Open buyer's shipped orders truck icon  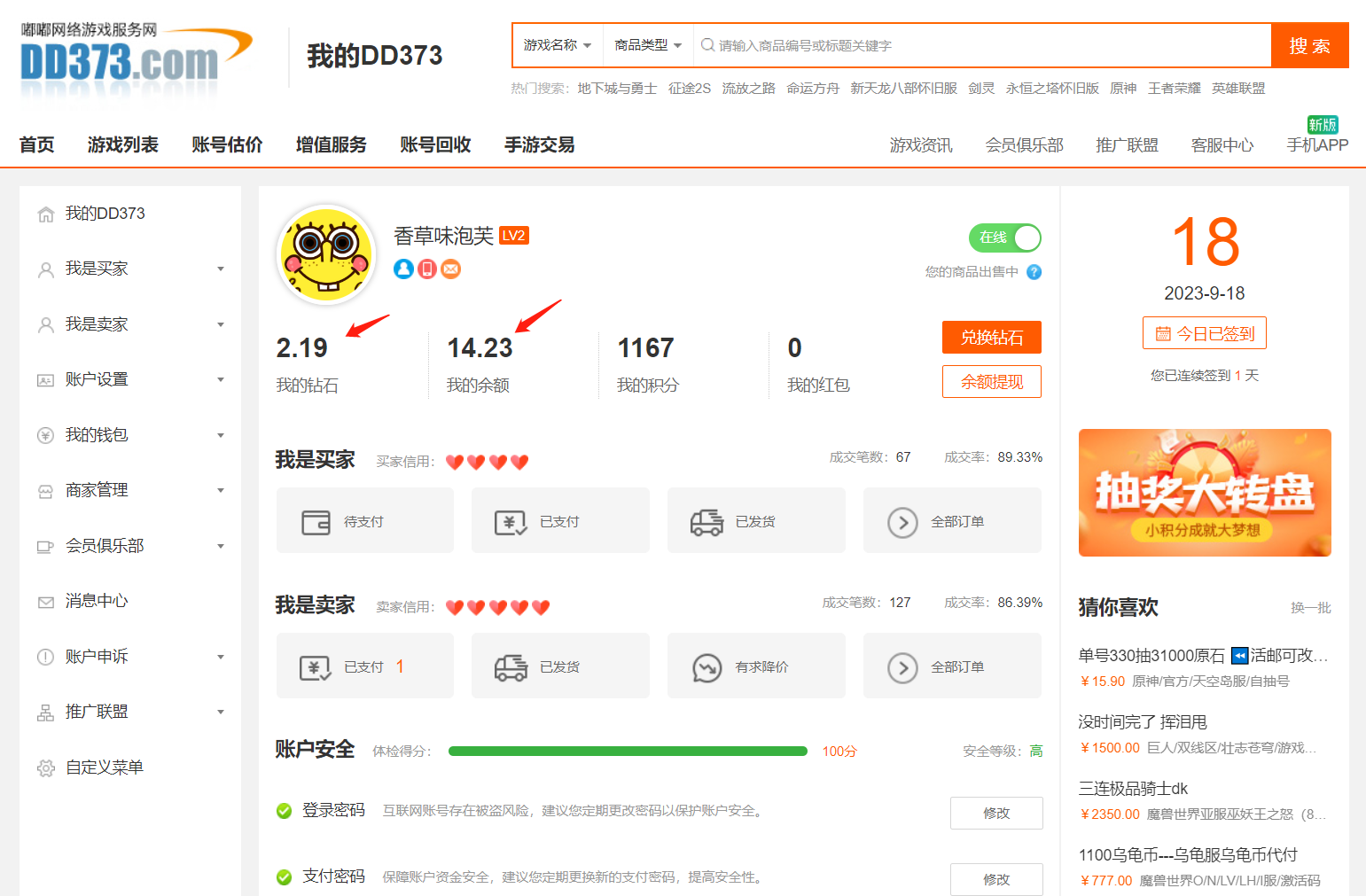coord(706,522)
